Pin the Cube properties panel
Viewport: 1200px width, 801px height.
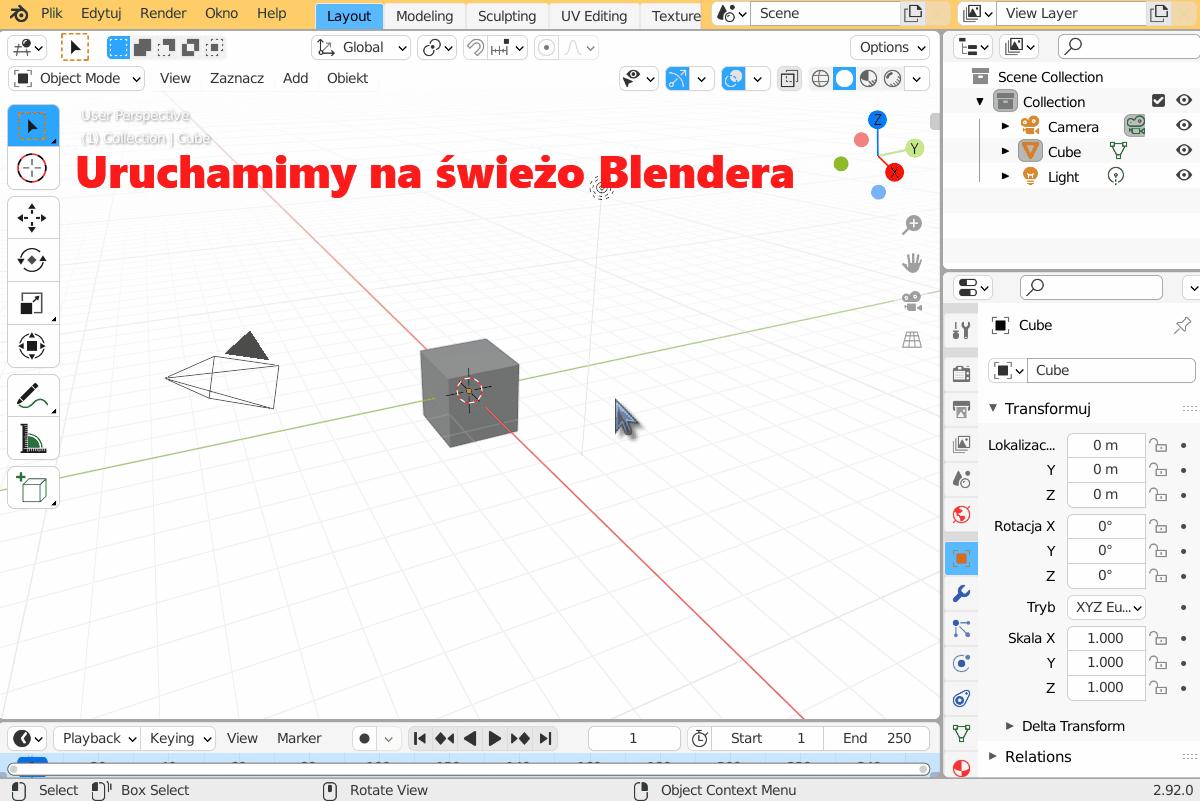pos(1182,325)
